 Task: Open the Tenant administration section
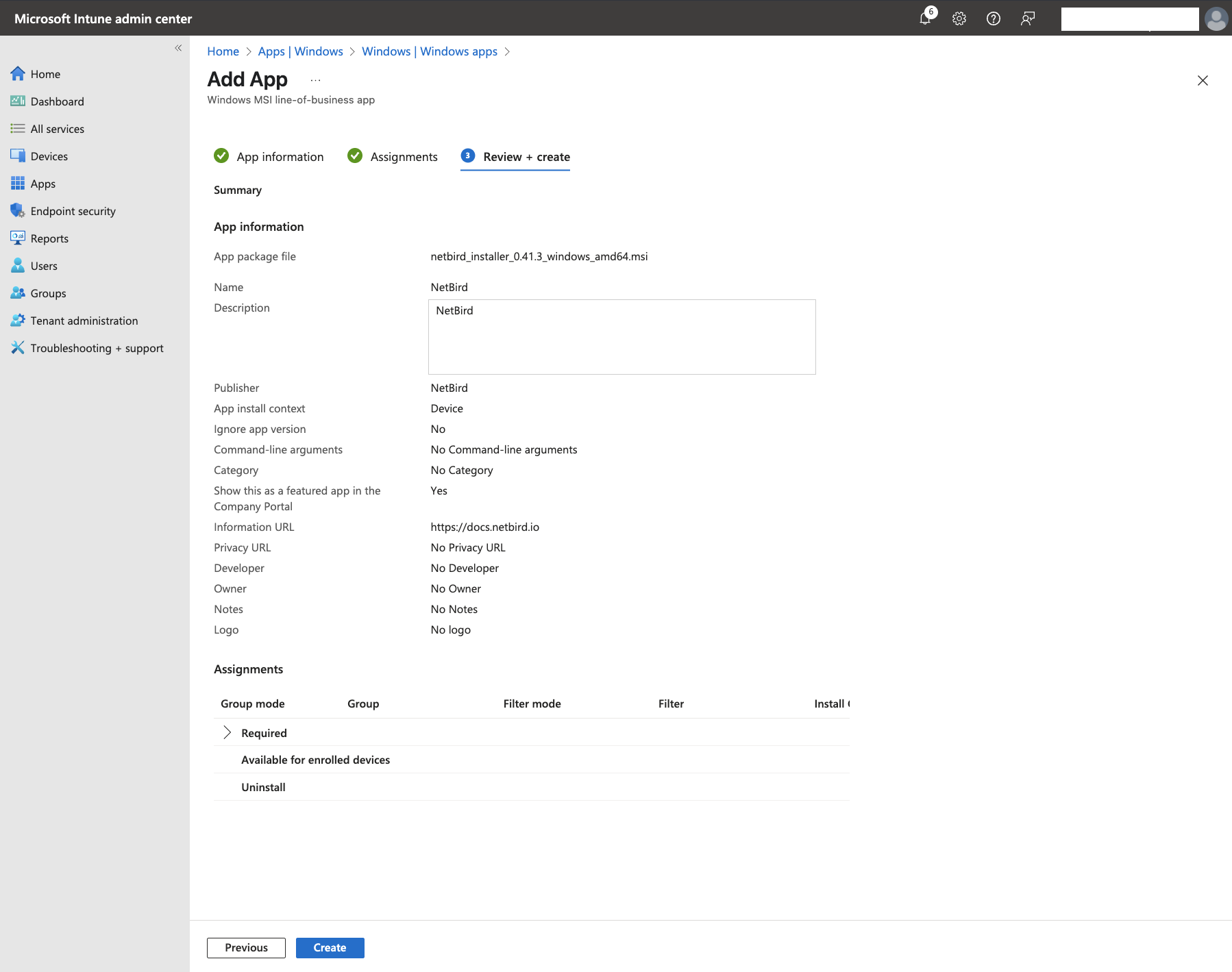(84, 320)
